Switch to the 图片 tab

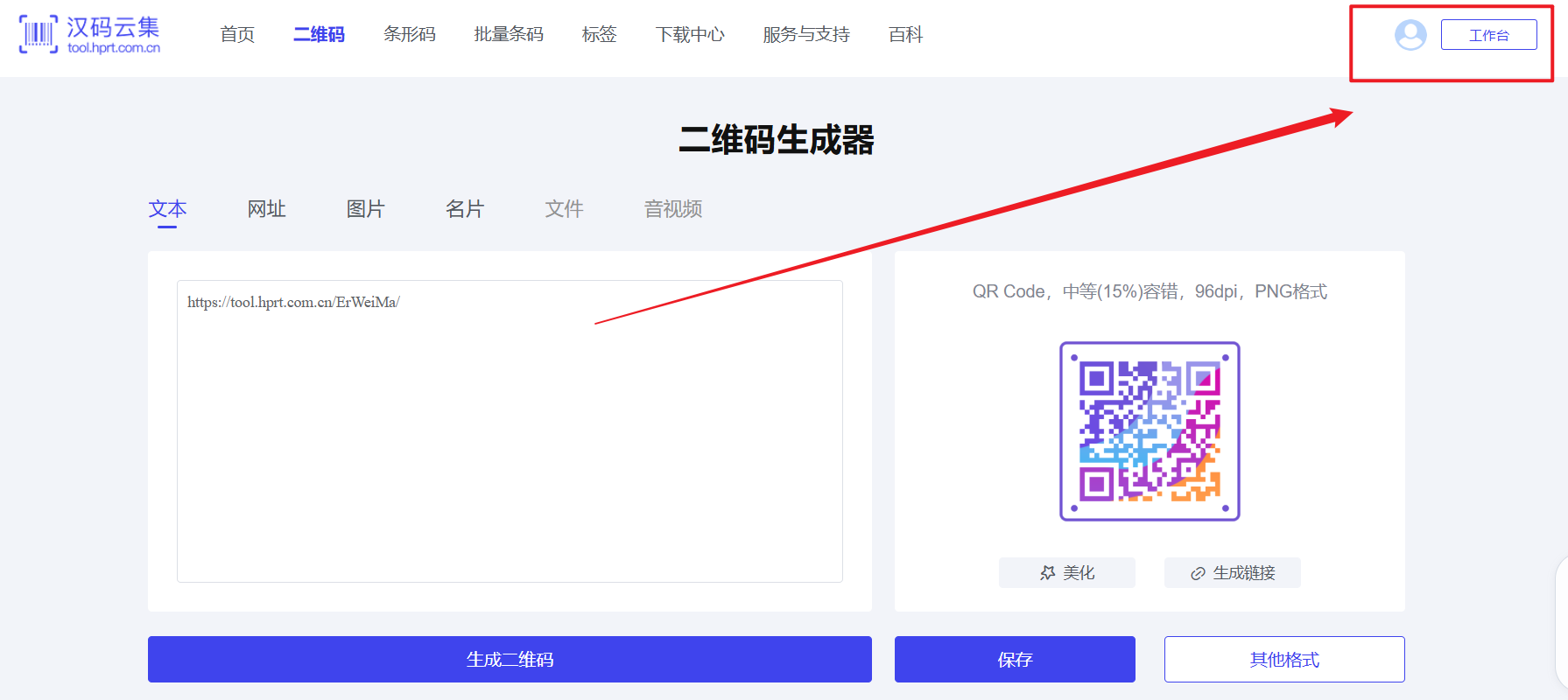pos(365,209)
